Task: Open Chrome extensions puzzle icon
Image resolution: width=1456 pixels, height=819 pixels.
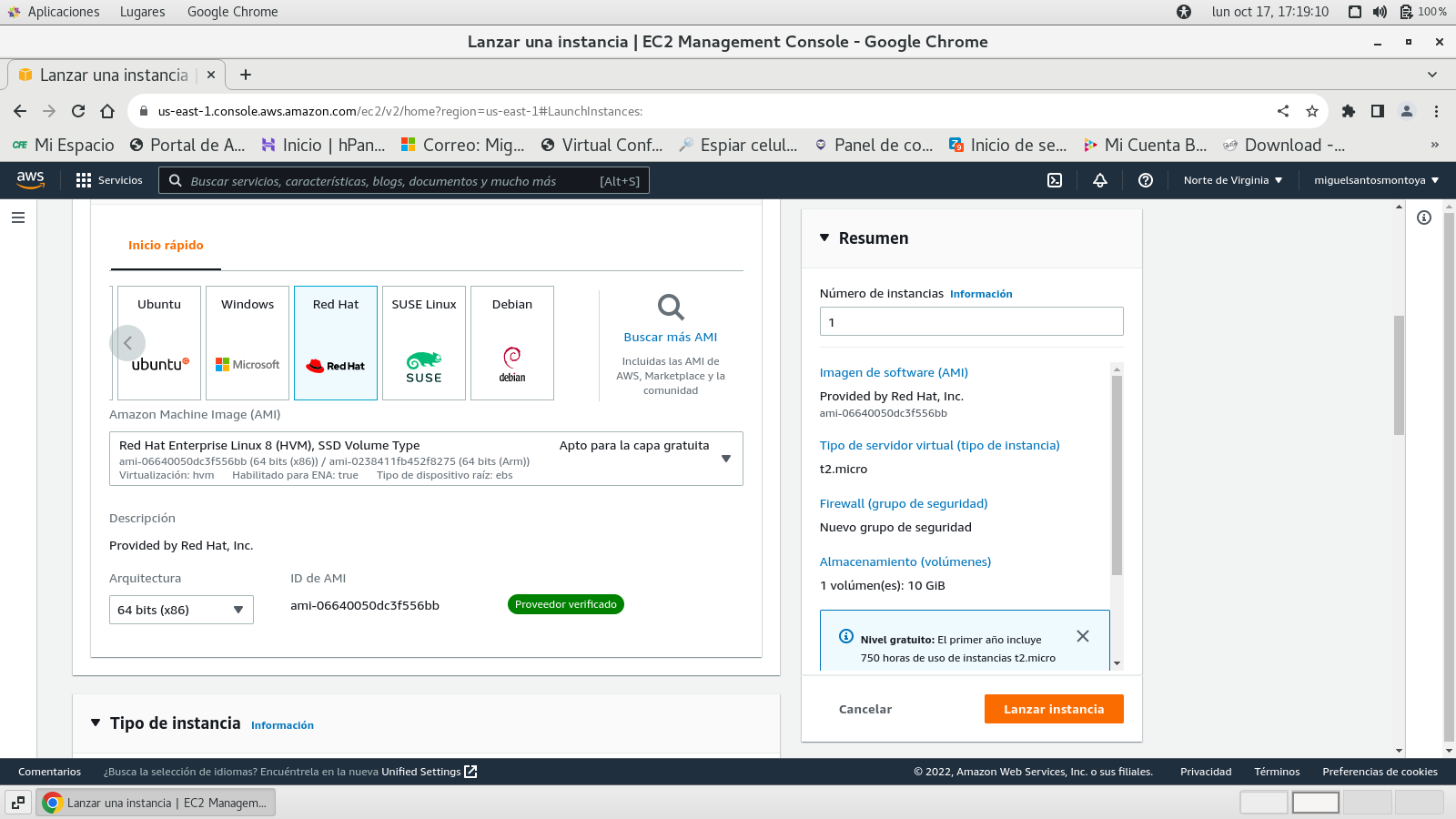Action: pyautogui.click(x=1349, y=111)
